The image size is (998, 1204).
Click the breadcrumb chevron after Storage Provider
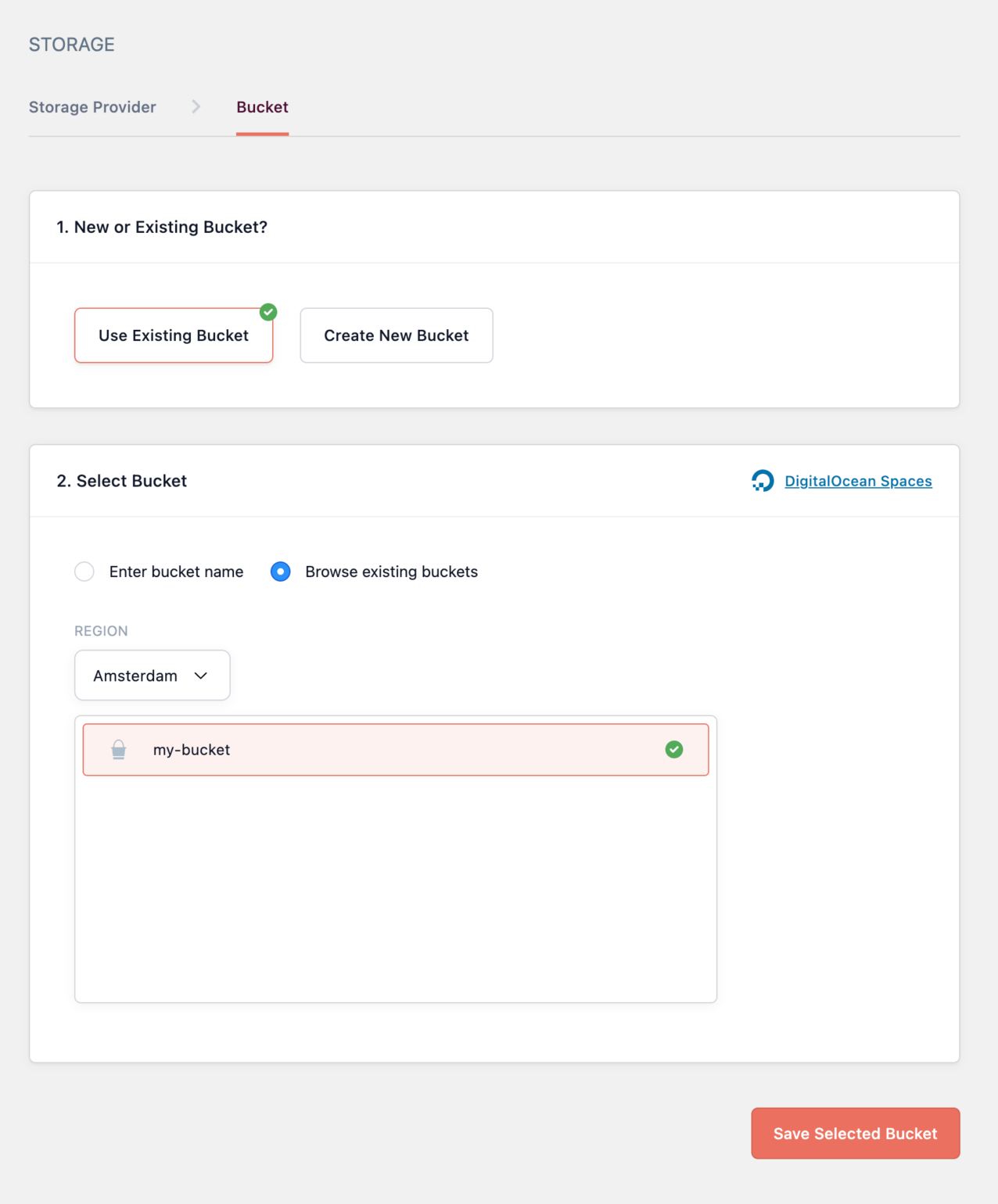point(196,106)
